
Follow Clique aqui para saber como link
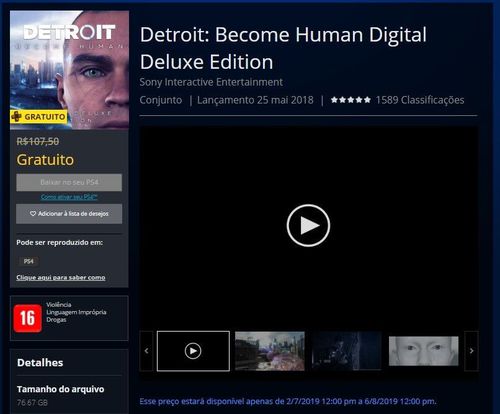(x=61, y=277)
